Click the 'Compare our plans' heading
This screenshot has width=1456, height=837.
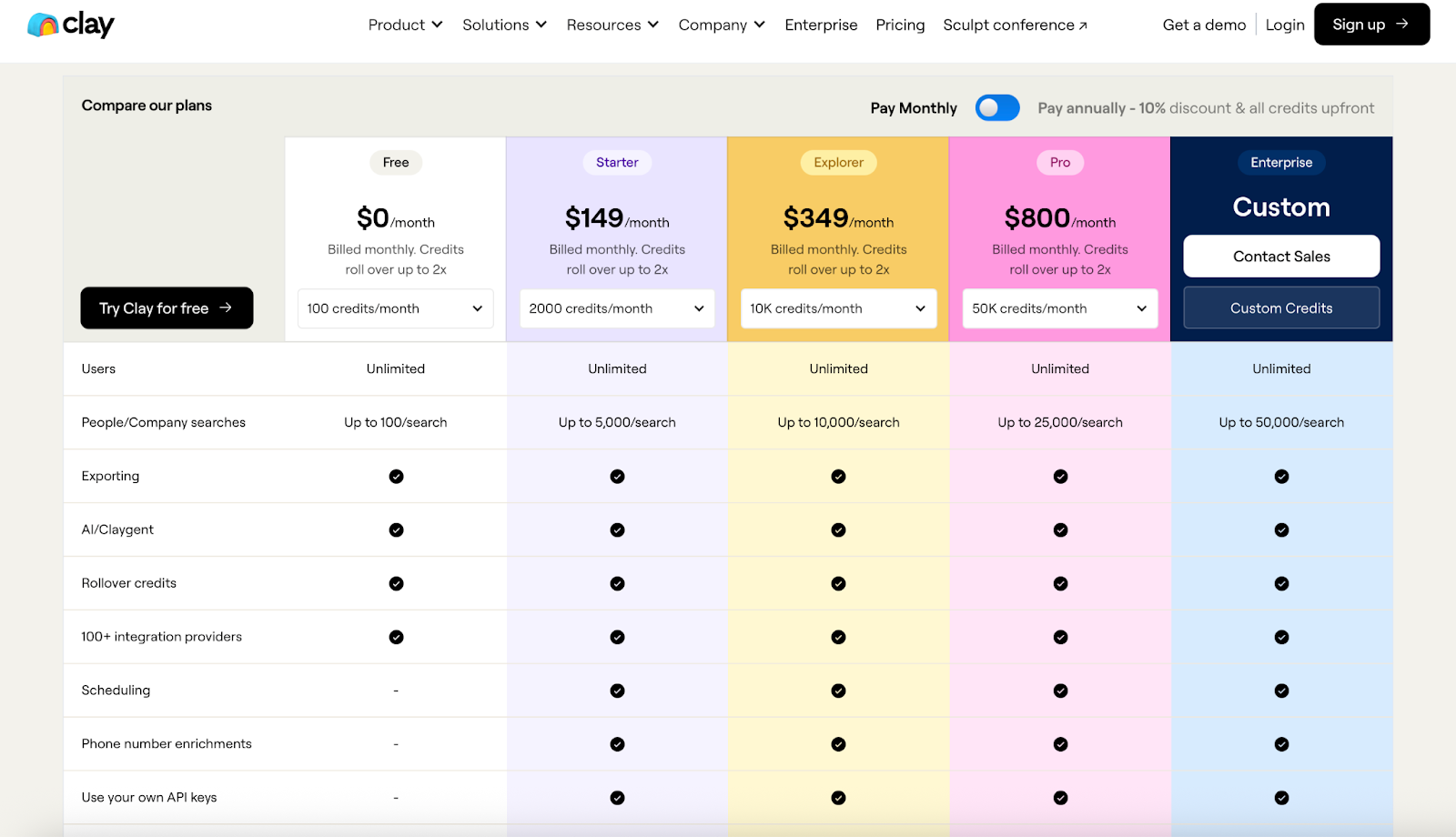pos(147,106)
